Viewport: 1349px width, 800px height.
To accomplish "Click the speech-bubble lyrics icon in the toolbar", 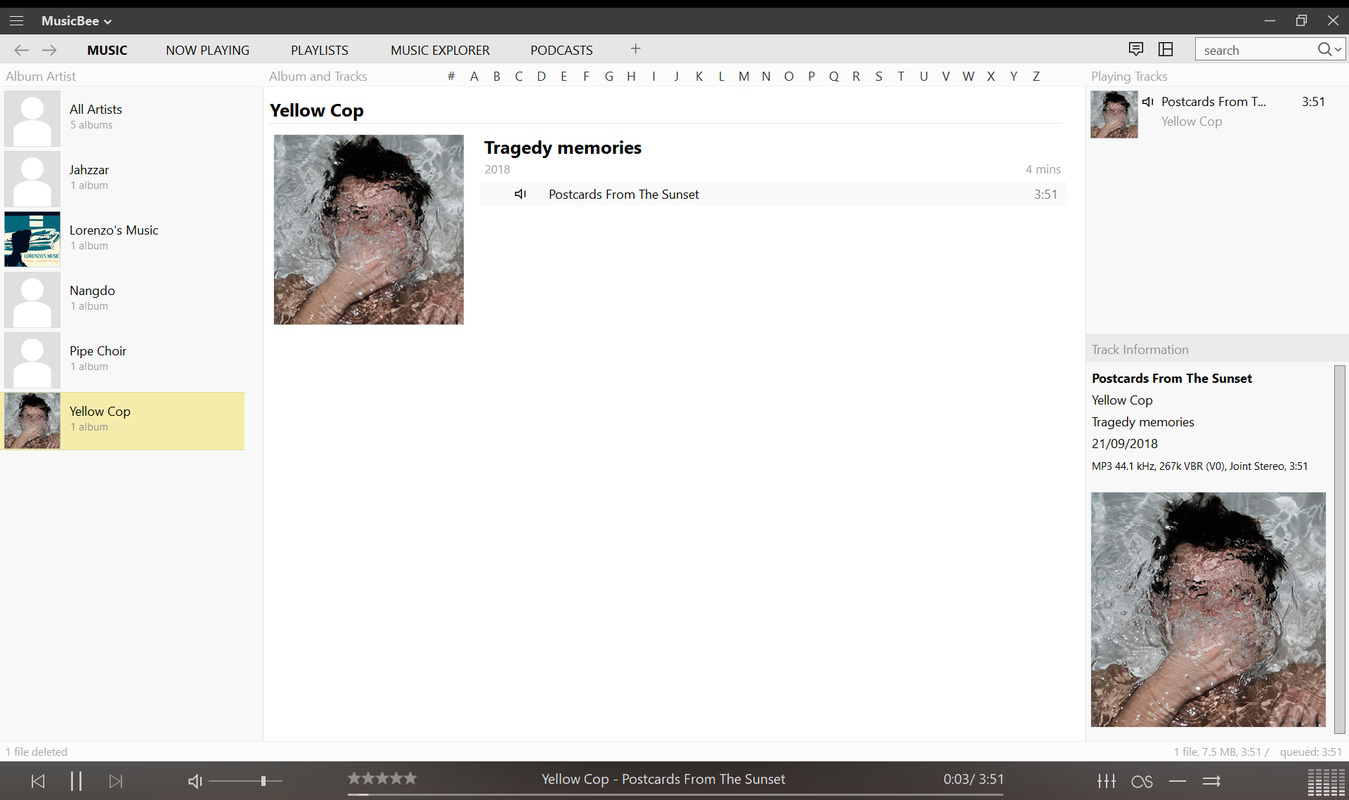I will pyautogui.click(x=1136, y=49).
